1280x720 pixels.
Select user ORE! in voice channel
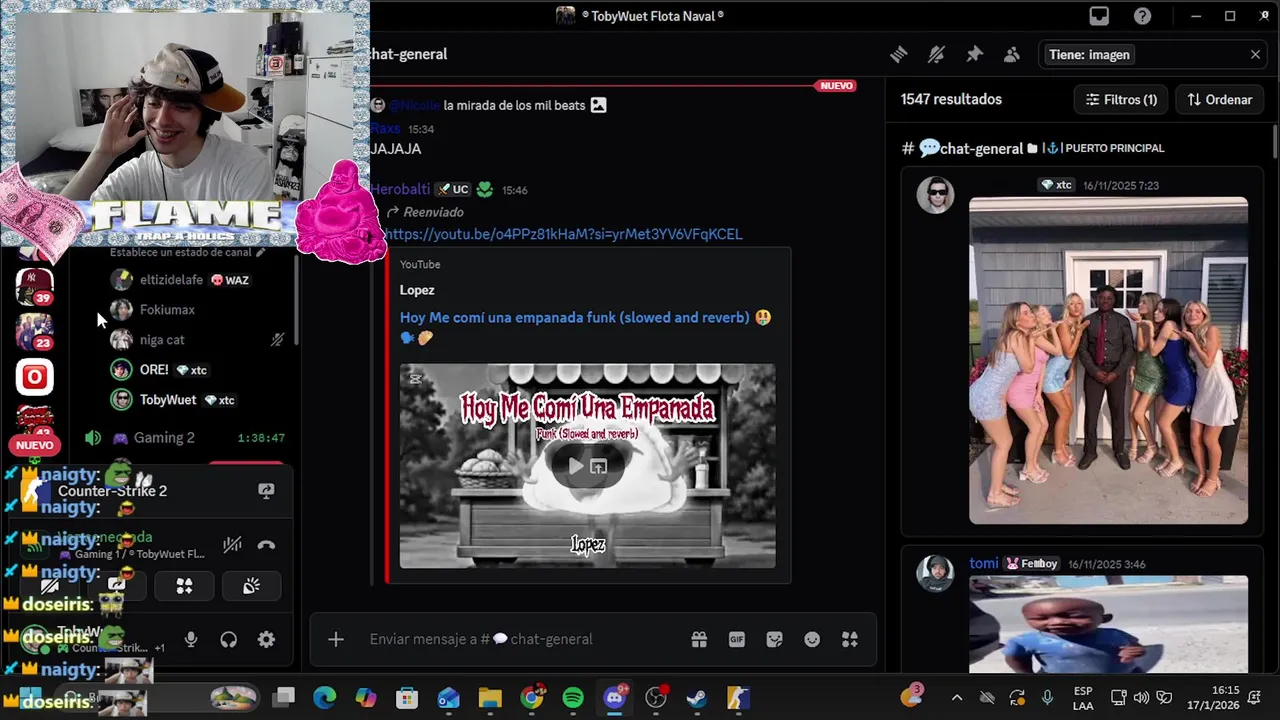pyautogui.click(x=154, y=370)
